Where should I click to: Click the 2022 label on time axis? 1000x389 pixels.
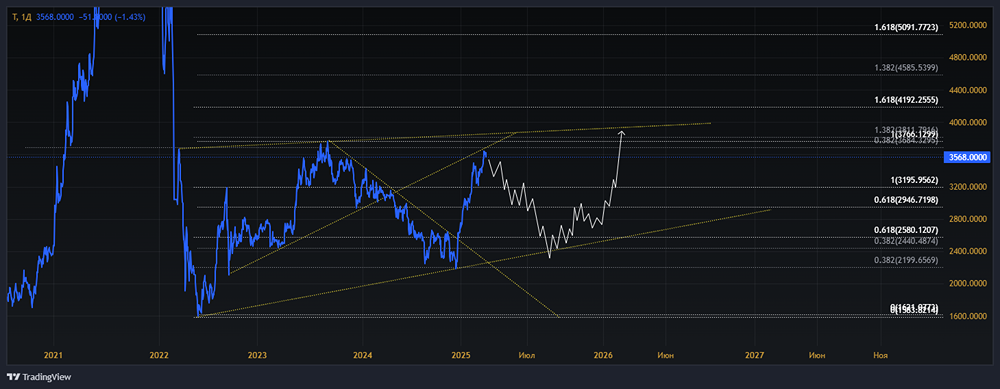click(x=158, y=354)
